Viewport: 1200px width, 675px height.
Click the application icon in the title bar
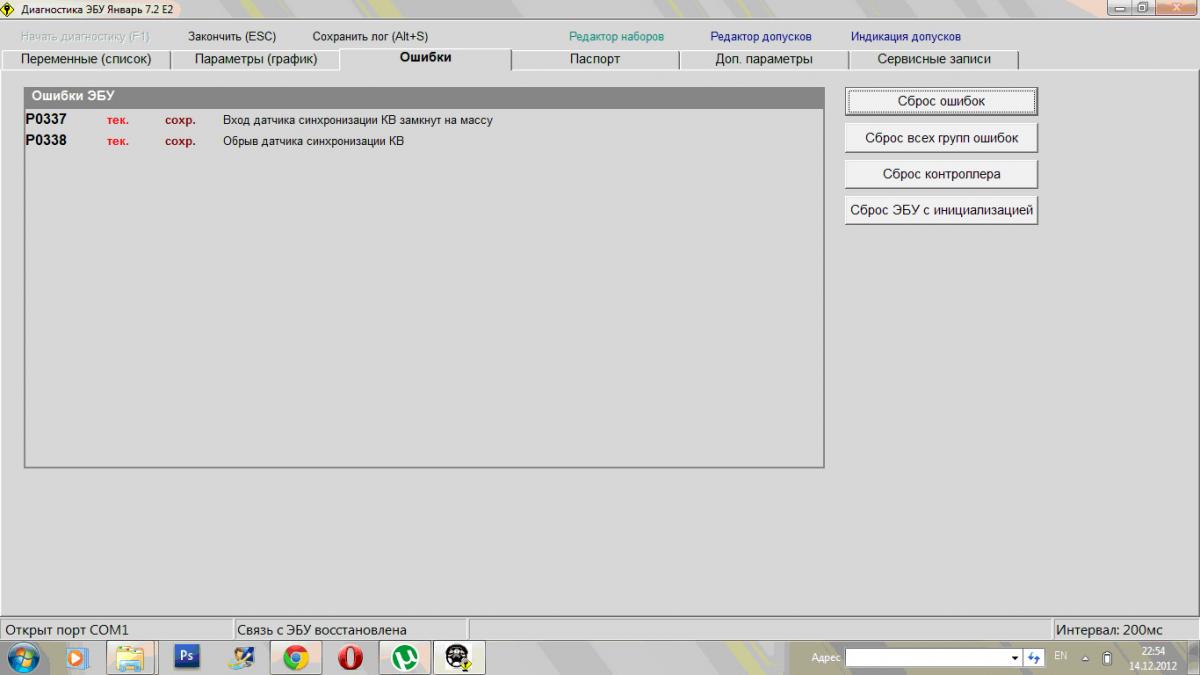(9, 8)
